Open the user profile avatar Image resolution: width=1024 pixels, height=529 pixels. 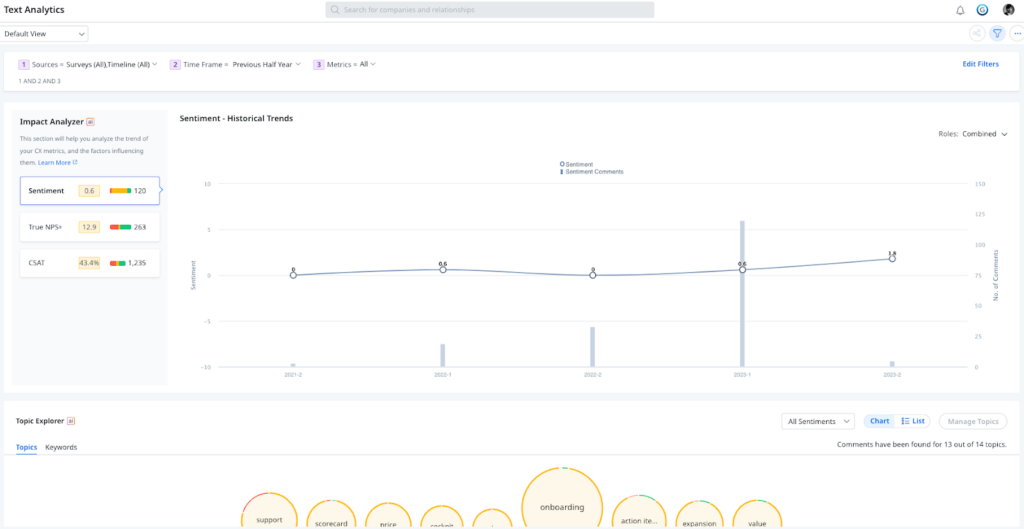[x=1008, y=10]
